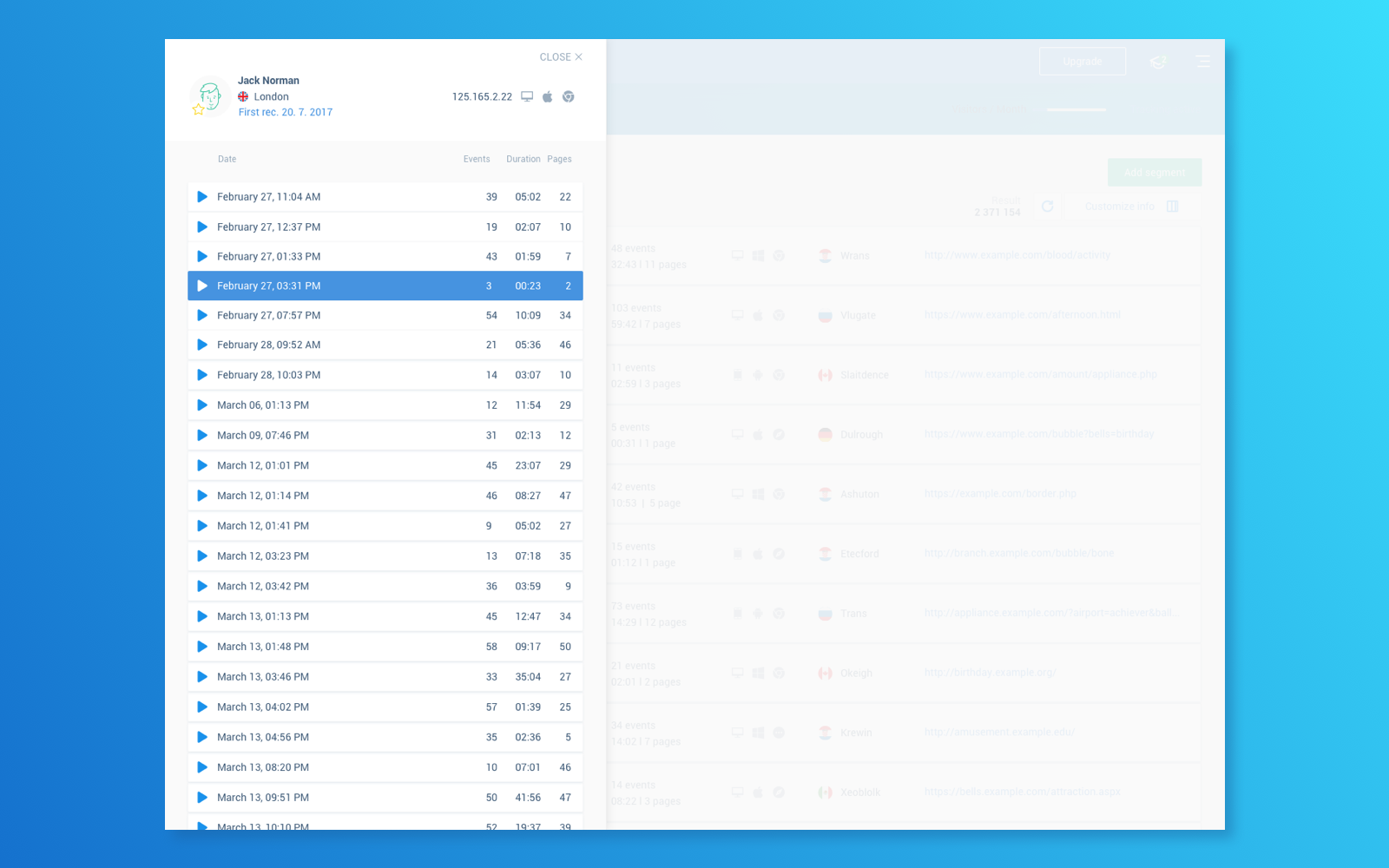Play the March 13, 08:20 PM session
Screen dimensions: 1389x868
[202, 767]
